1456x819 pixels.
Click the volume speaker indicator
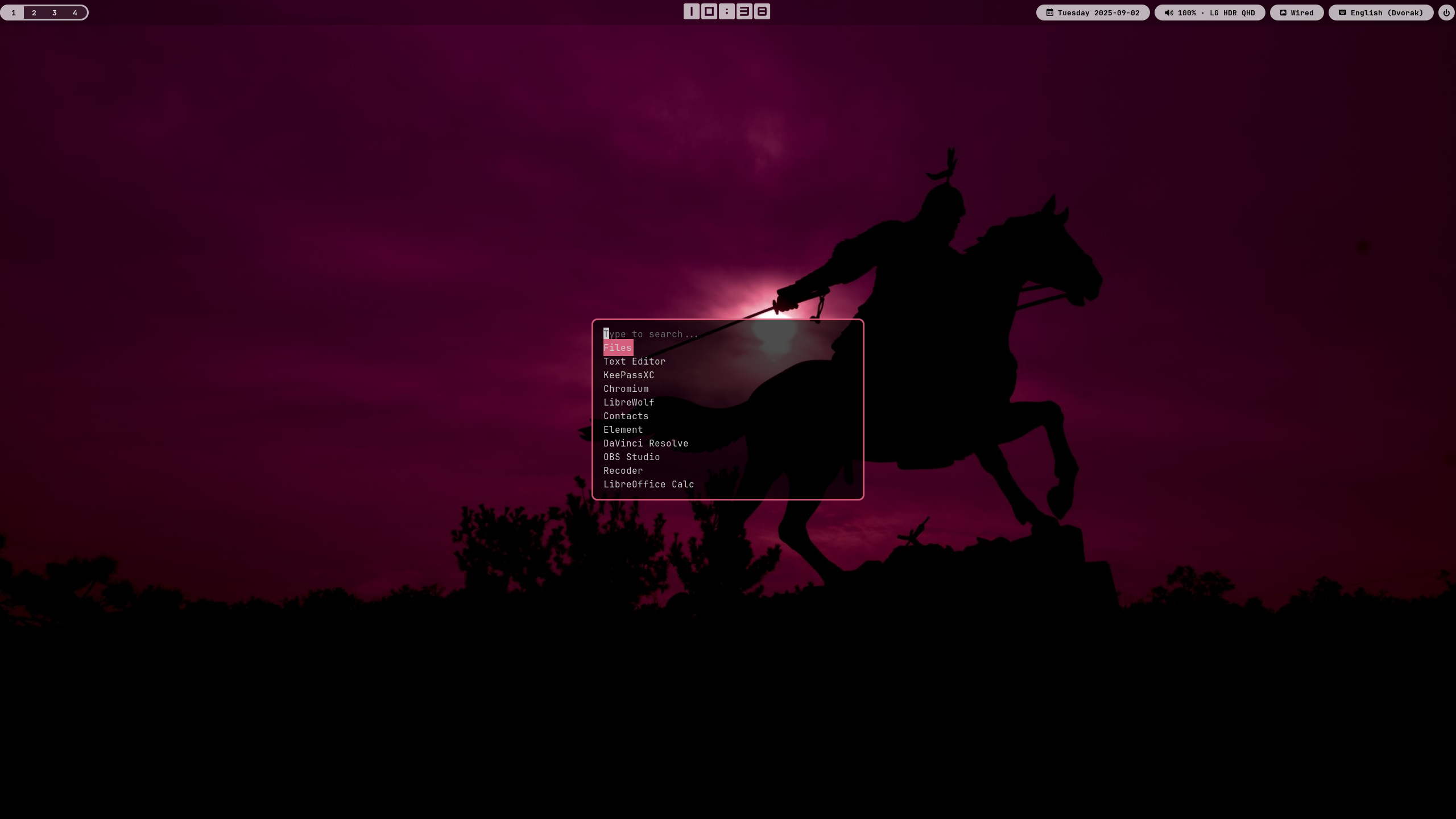[x=1209, y=13]
